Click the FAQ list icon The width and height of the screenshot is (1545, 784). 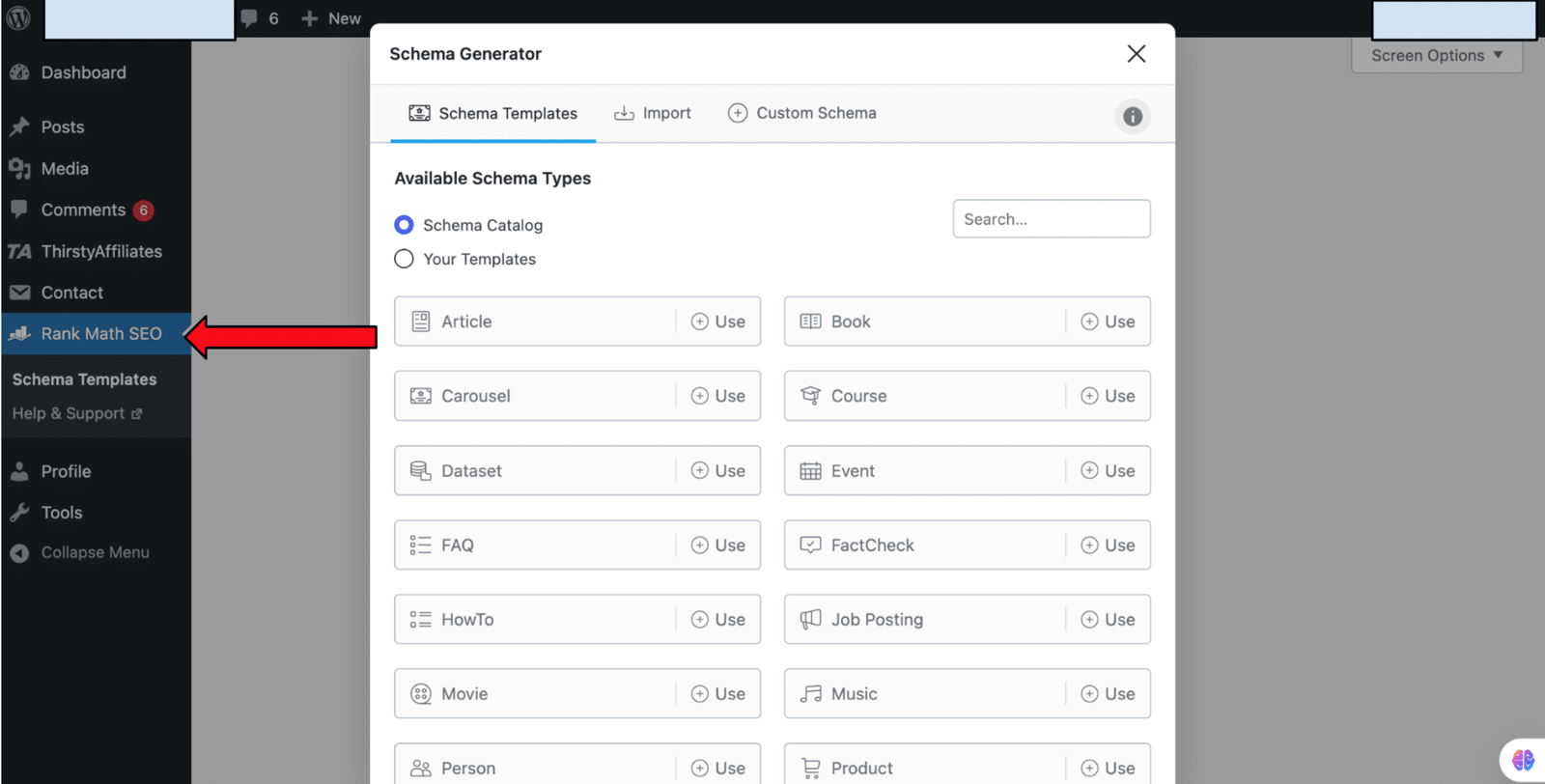[x=421, y=546]
